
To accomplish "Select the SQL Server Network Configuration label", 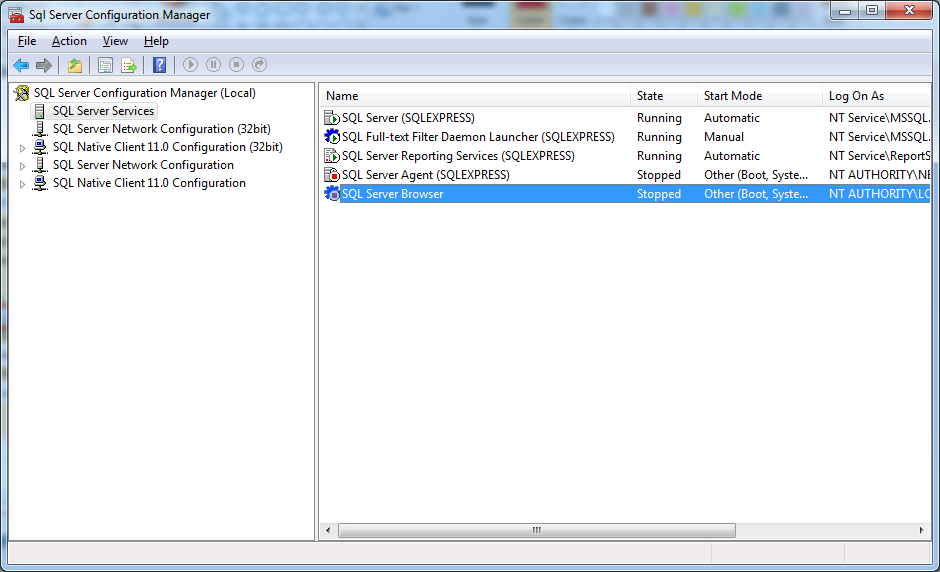I will [143, 165].
